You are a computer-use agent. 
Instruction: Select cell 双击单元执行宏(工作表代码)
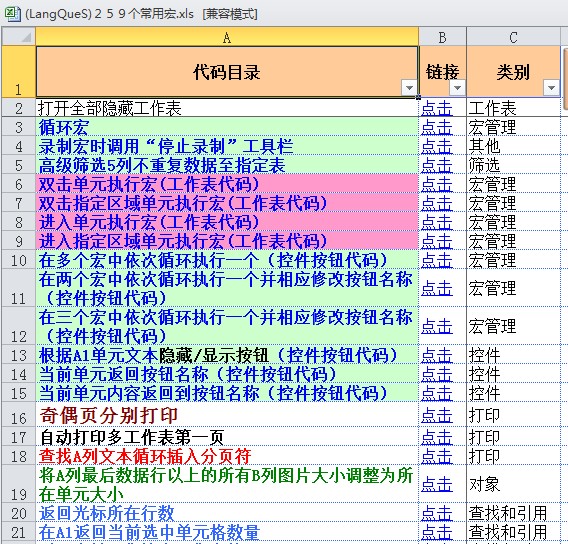tap(227, 184)
